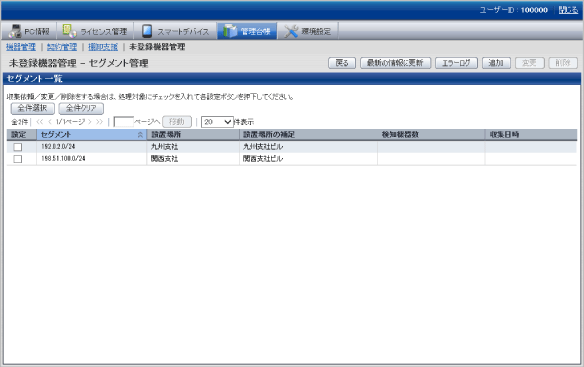Click the 設置場所の補足 column header
The image size is (584, 367).
click(x=308, y=135)
